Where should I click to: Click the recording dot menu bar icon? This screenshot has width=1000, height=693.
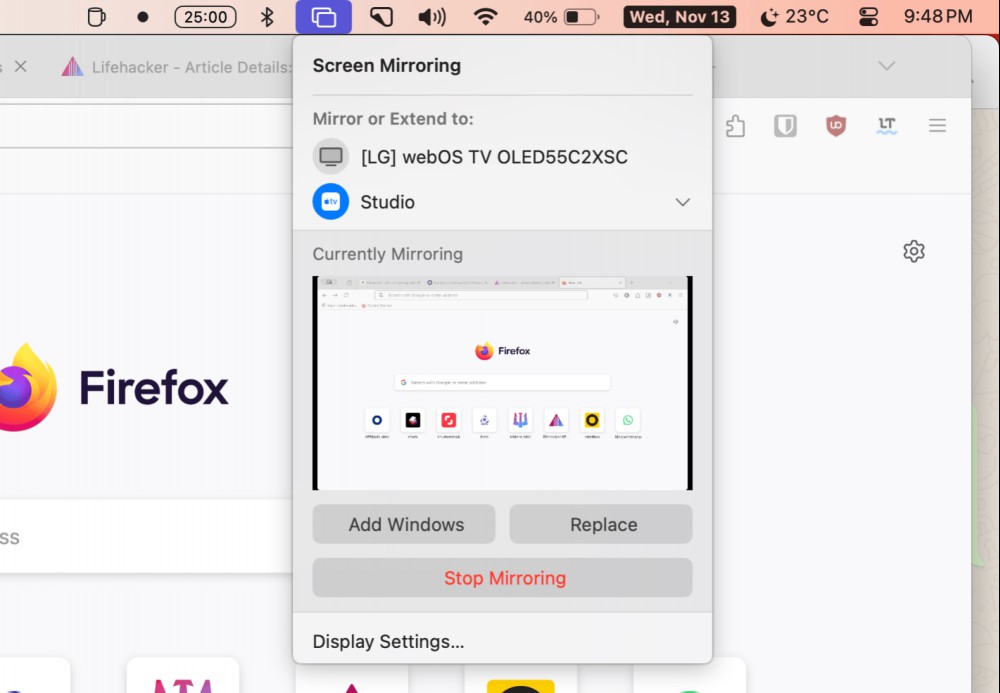click(x=143, y=17)
